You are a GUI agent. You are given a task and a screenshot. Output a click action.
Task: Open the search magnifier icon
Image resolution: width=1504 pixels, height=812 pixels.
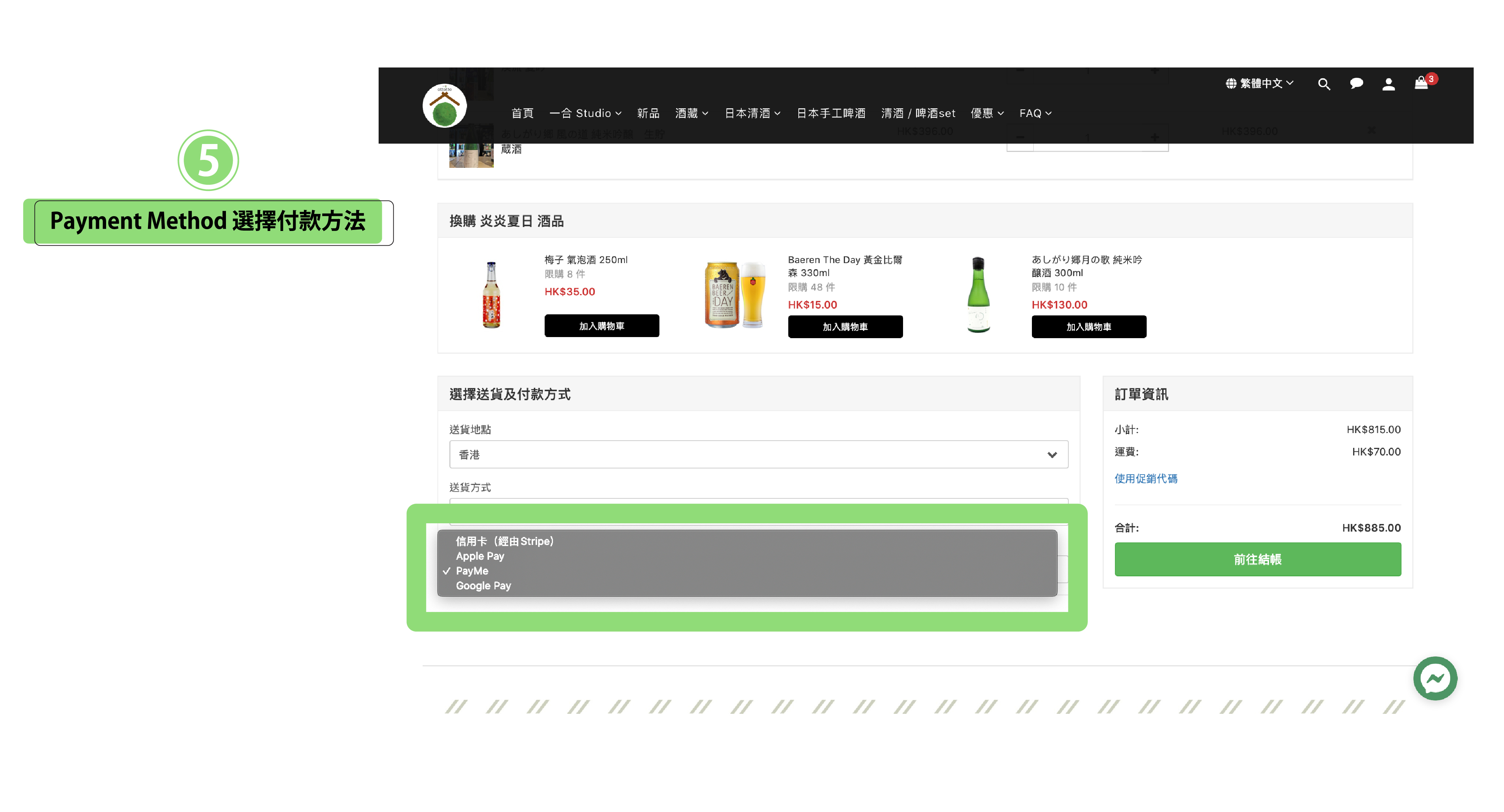pyautogui.click(x=1324, y=84)
